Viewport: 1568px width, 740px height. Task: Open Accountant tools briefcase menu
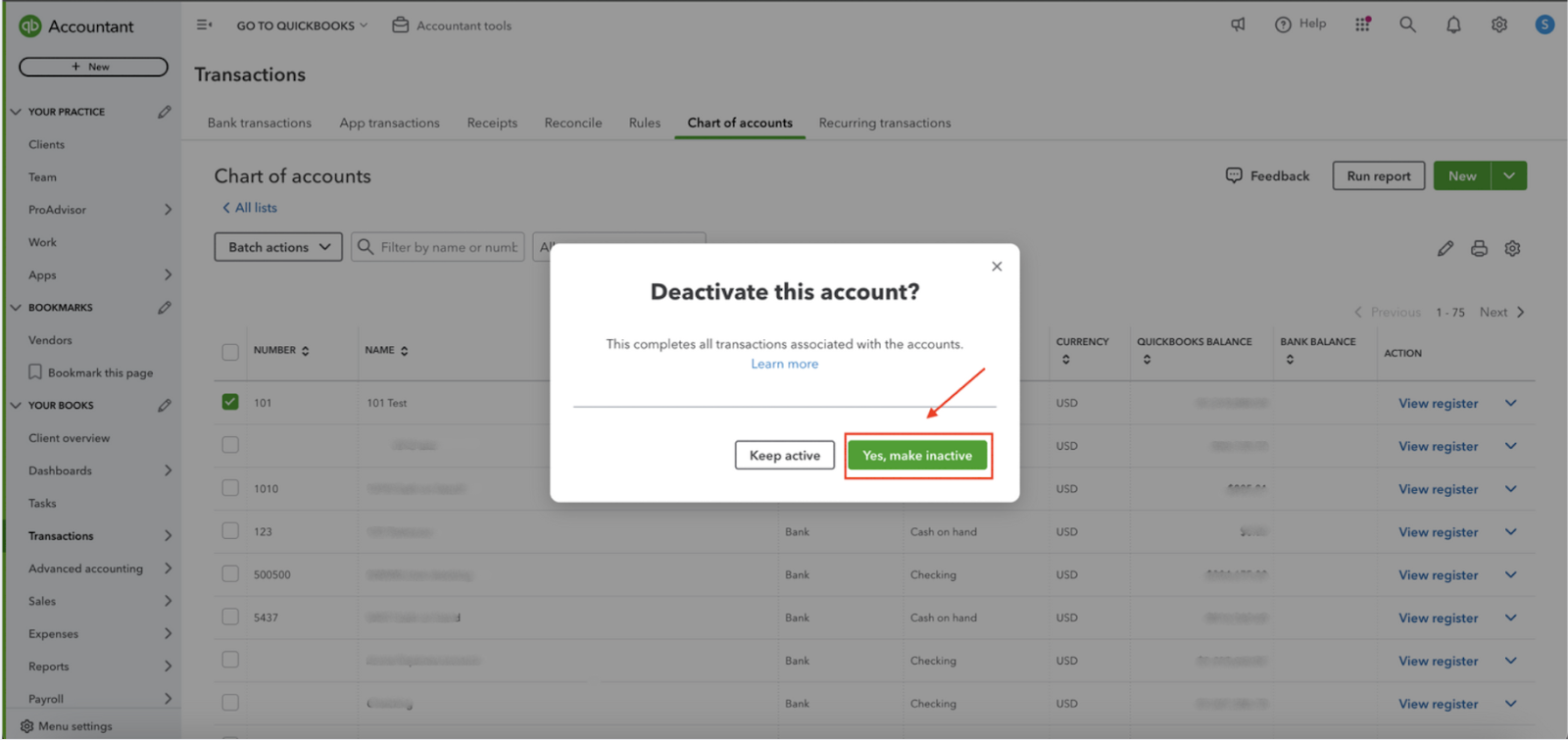click(x=452, y=25)
